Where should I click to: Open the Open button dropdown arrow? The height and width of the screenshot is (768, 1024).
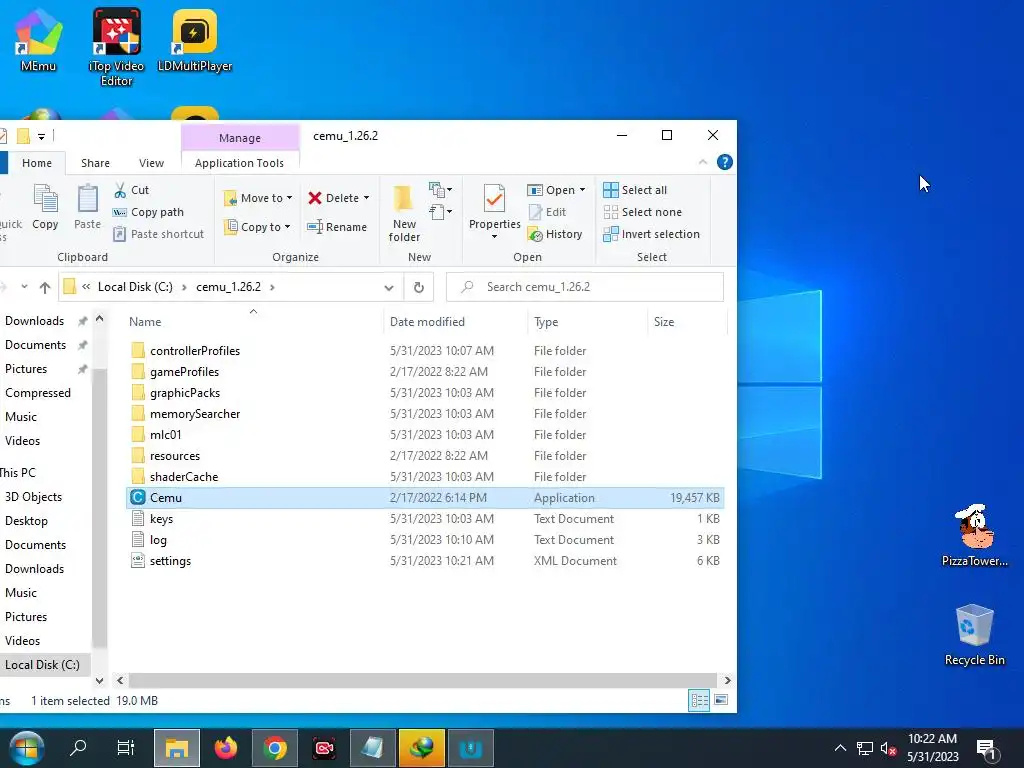583,190
